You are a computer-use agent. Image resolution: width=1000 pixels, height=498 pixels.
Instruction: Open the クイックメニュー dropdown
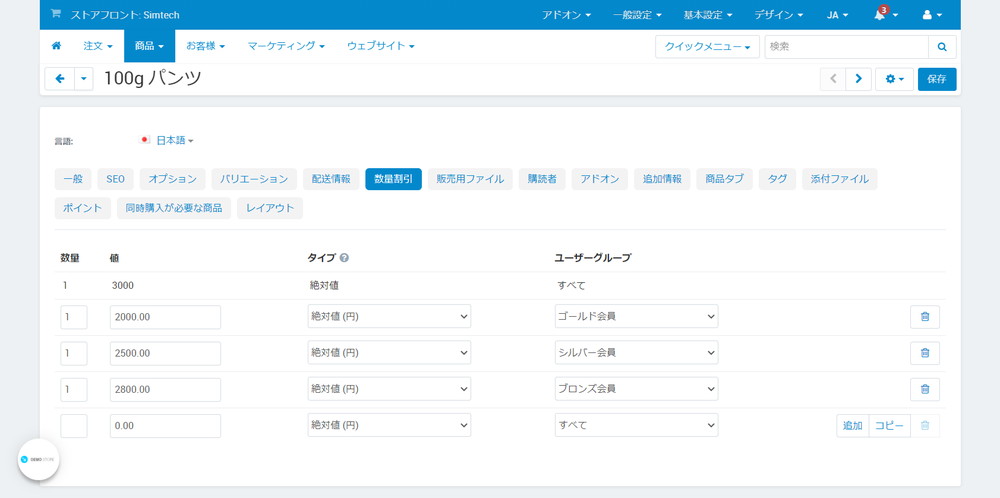[x=707, y=47]
